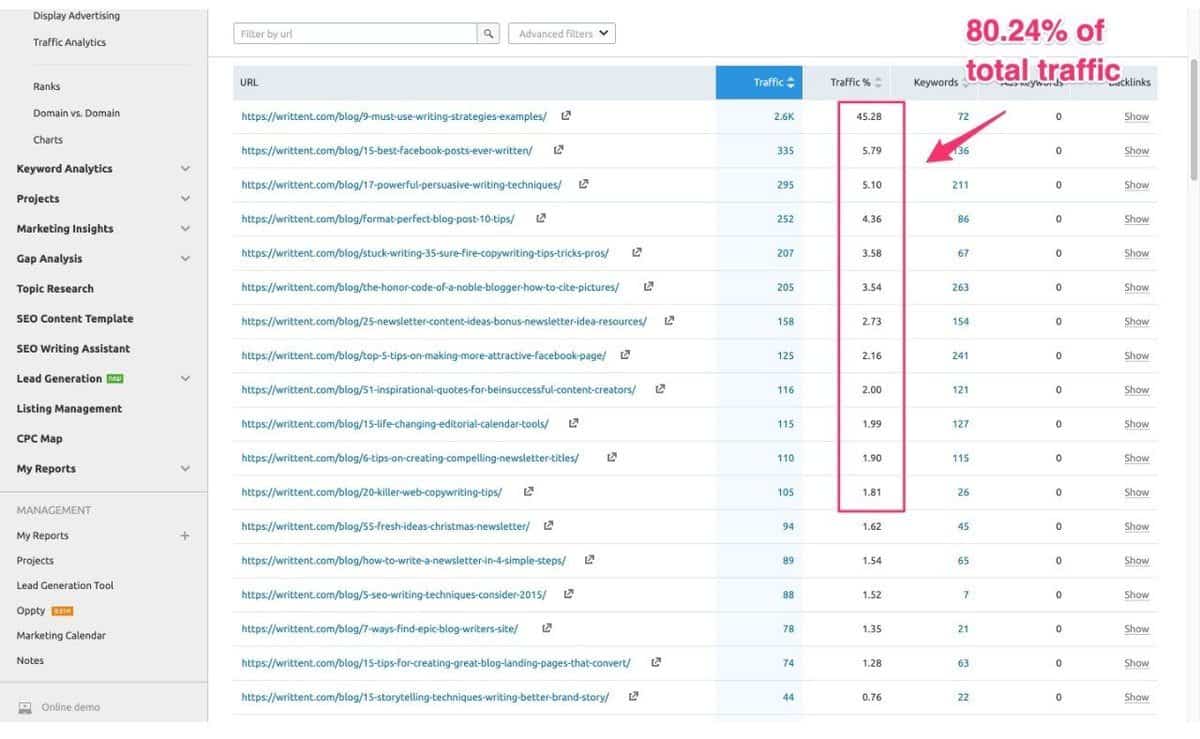The height and width of the screenshot is (739, 1200).
Task: Sort by the Traffic % column header
Action: click(x=856, y=82)
